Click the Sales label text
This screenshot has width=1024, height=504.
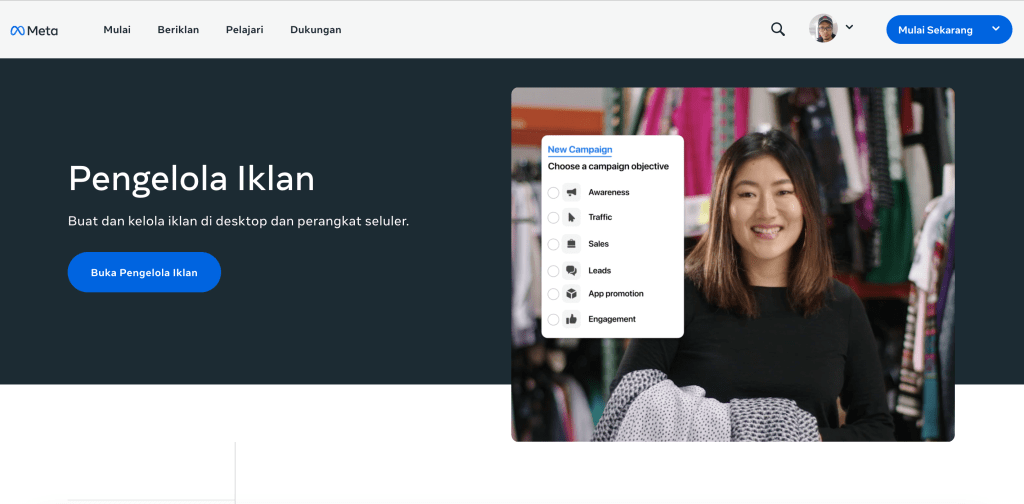(x=598, y=244)
